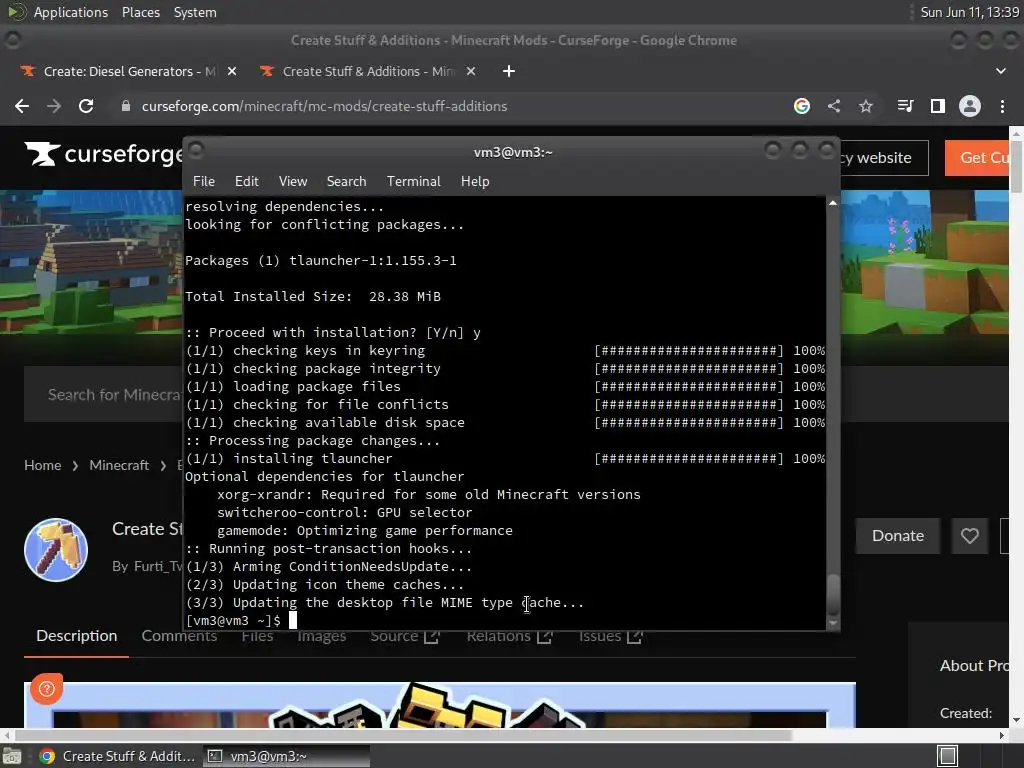Open terminal View menu

pos(293,182)
